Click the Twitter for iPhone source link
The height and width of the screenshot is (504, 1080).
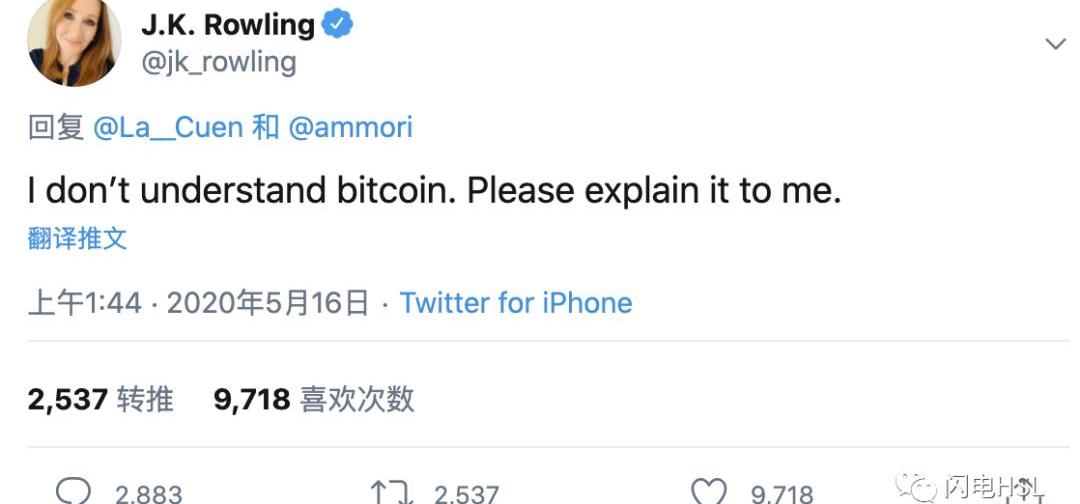coord(516,302)
